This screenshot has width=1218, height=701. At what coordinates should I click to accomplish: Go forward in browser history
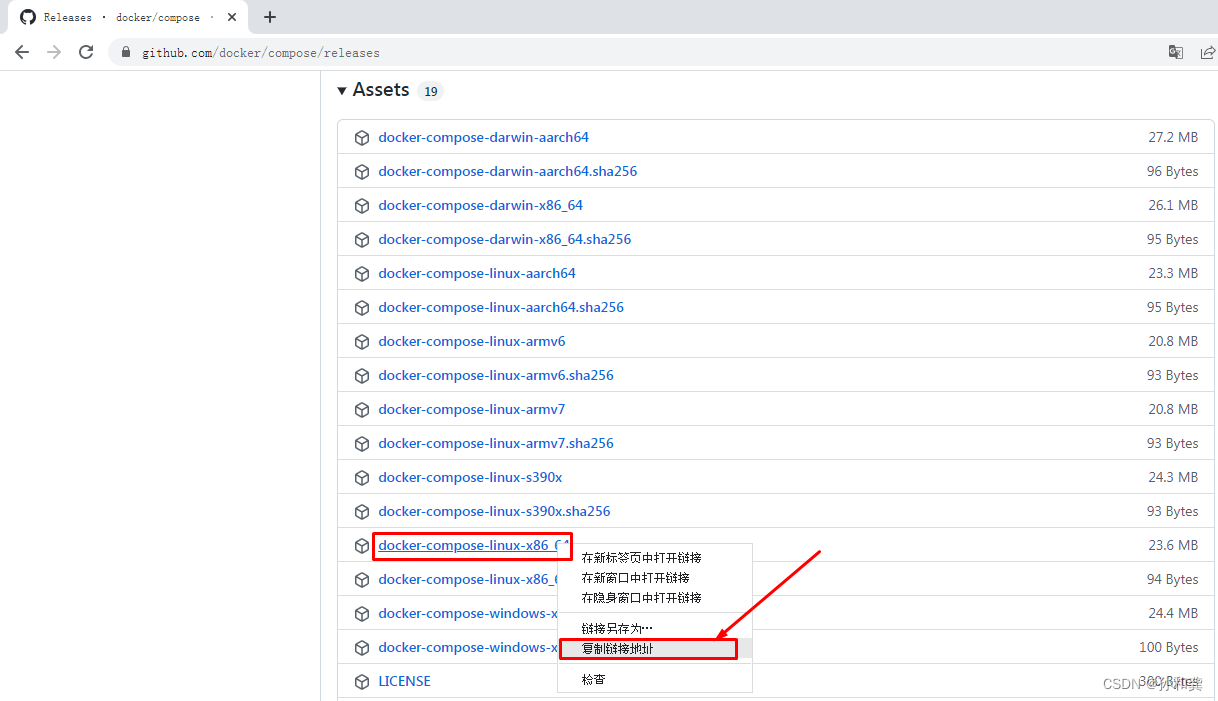54,52
